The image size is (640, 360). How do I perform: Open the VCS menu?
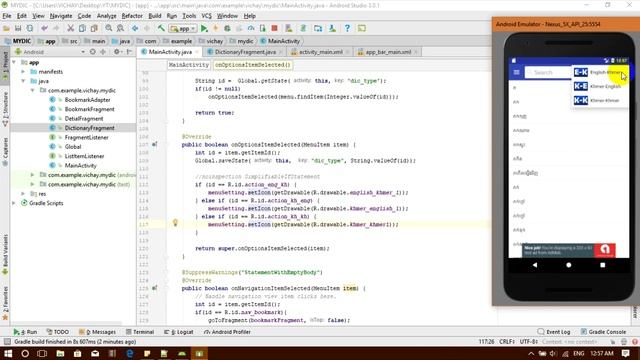tap(207, 16)
